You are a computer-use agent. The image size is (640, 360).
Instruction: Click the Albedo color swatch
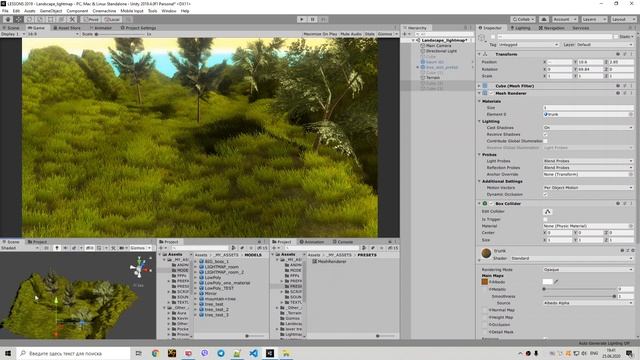[547, 282]
